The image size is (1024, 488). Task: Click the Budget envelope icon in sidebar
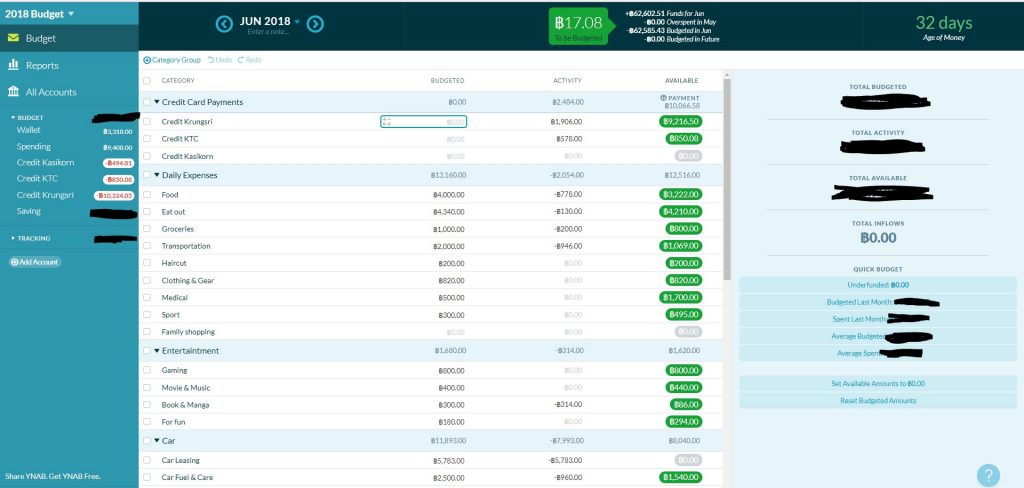[14, 39]
